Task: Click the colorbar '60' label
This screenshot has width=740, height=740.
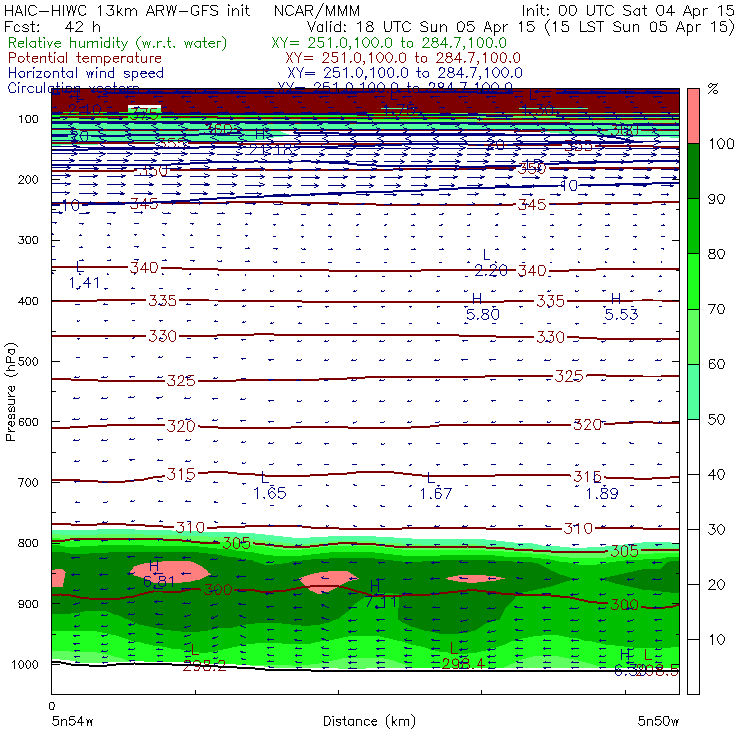Action: coord(716,364)
